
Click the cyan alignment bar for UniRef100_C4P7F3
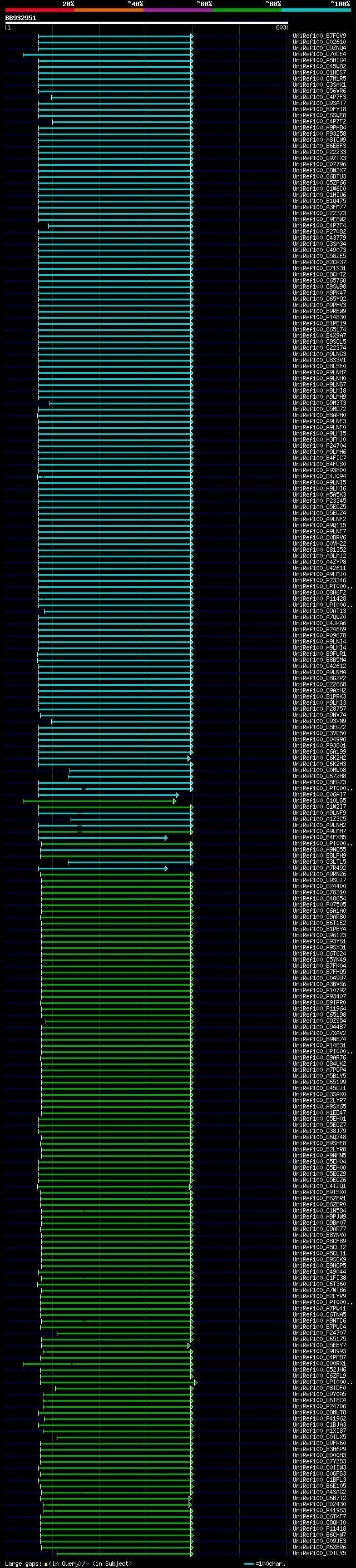(x=122, y=97)
